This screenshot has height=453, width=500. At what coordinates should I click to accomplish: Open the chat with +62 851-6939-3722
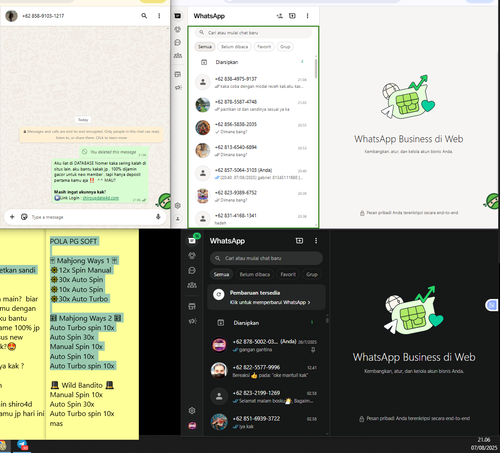click(266, 422)
